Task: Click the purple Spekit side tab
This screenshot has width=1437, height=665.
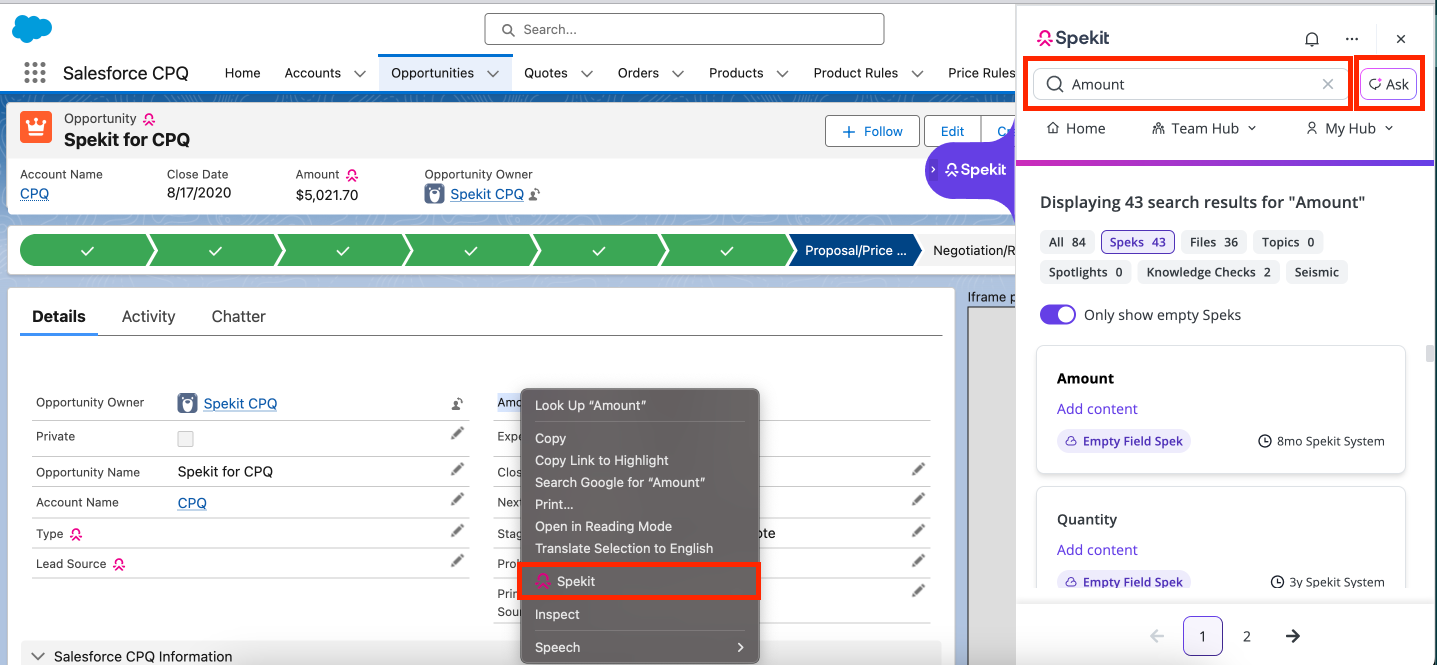Action: pos(968,170)
